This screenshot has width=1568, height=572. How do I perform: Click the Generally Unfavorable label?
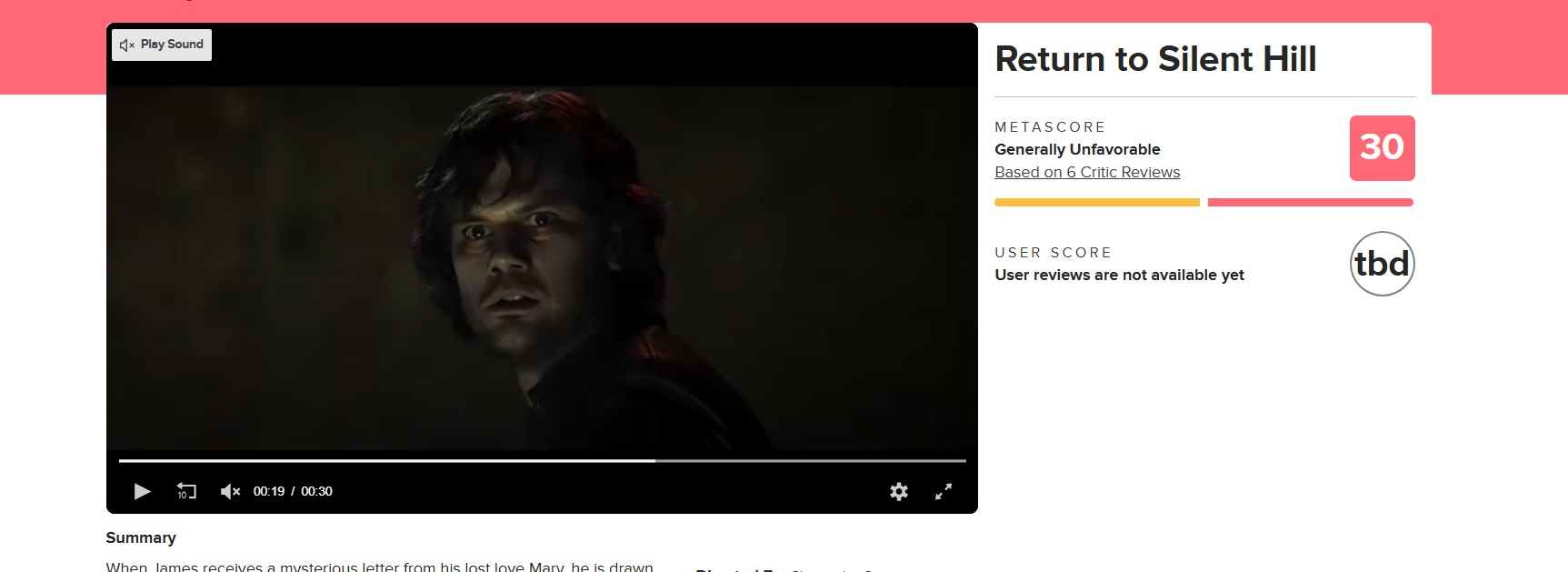pos(1077,149)
